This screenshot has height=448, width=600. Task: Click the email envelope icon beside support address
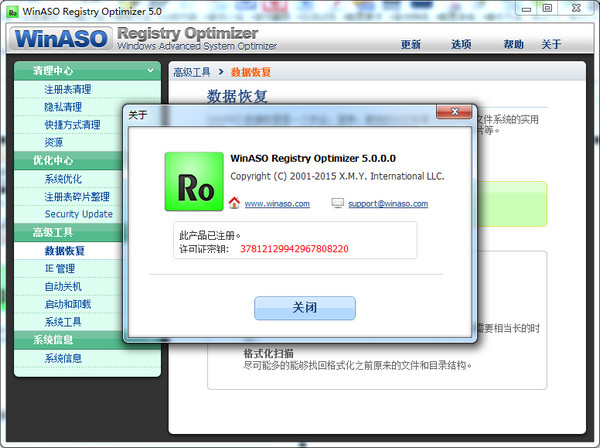338,203
